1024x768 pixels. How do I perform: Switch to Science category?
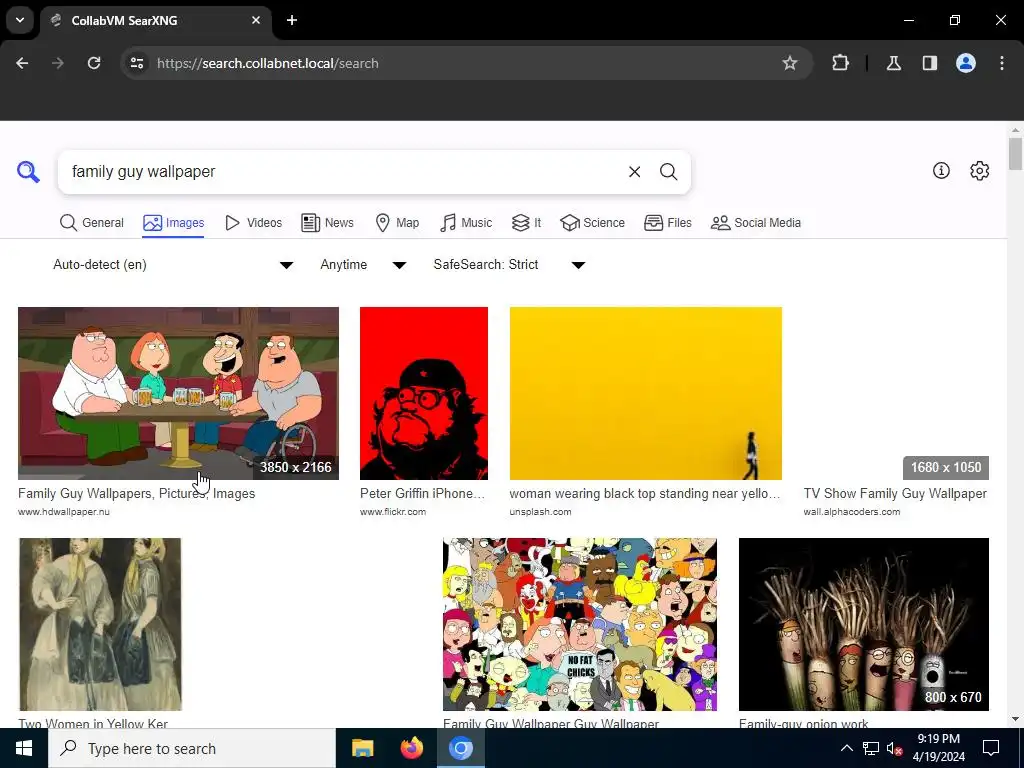pos(592,223)
